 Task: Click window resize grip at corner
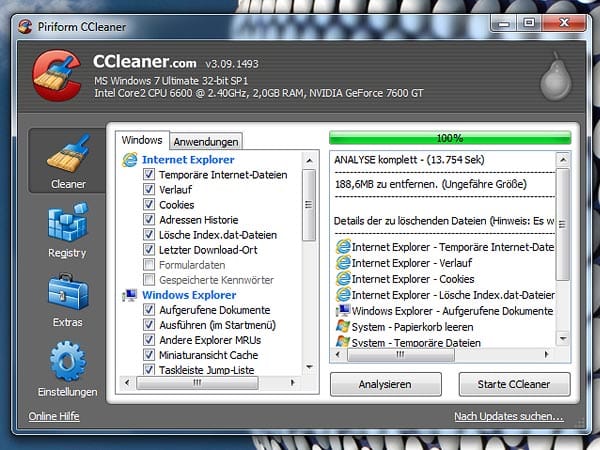point(581,422)
